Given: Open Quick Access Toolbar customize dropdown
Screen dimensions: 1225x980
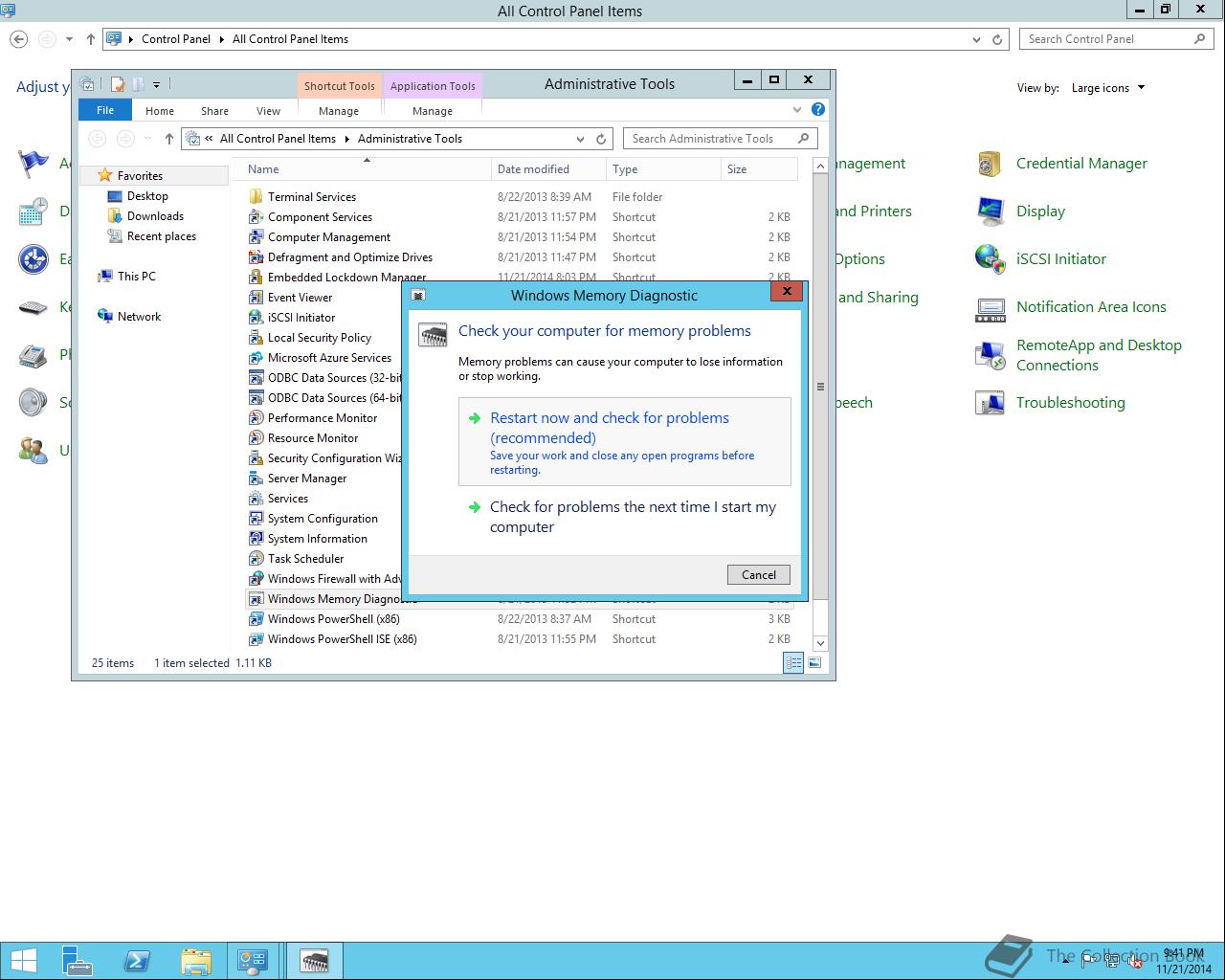Looking at the screenshot, I should (156, 84).
